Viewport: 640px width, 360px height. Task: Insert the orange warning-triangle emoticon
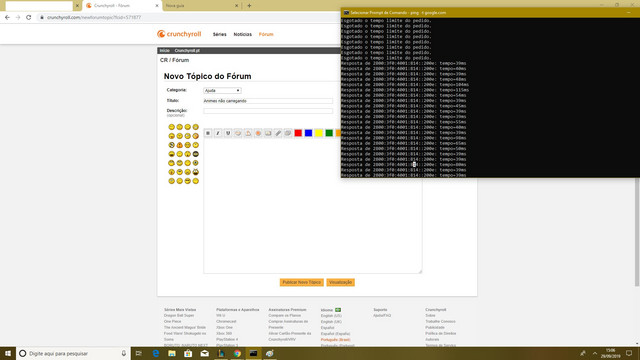[x=180, y=145]
